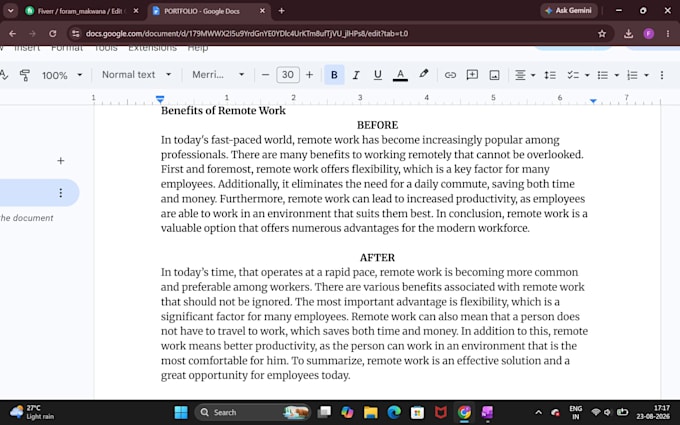The width and height of the screenshot is (680, 425).
Task: Click the font size field showing 30
Action: pos(288,75)
